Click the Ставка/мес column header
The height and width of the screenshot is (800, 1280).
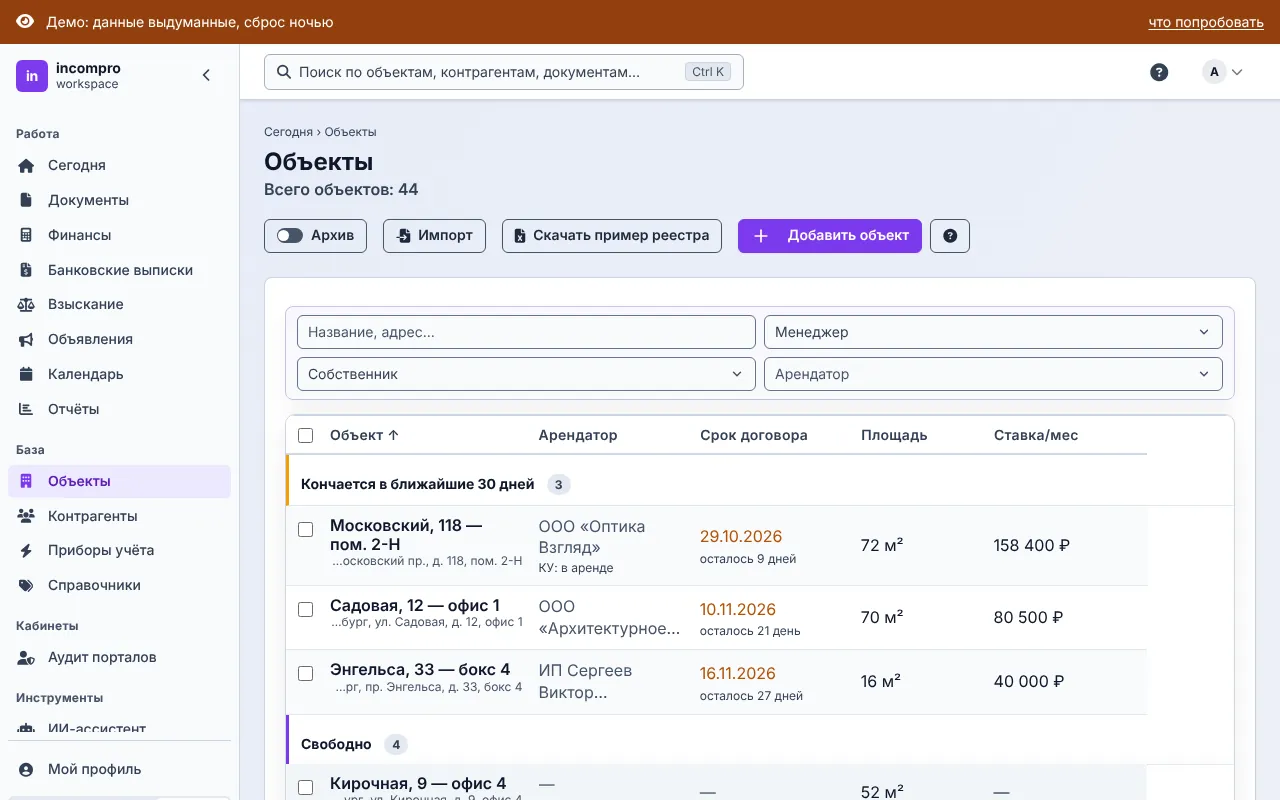tap(1036, 435)
